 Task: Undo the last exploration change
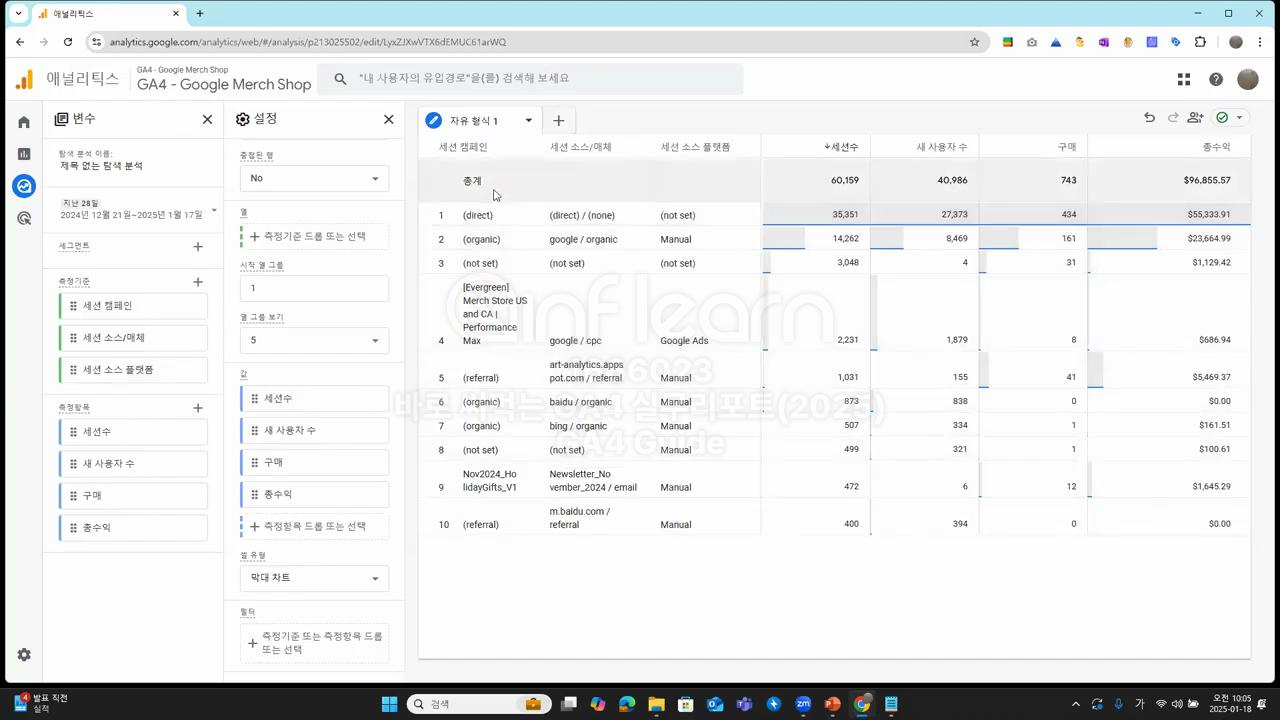(x=1149, y=118)
